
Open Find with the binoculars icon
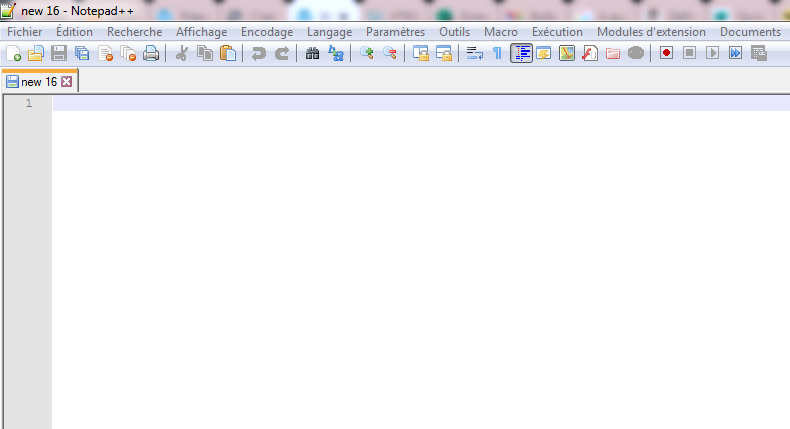click(312, 53)
